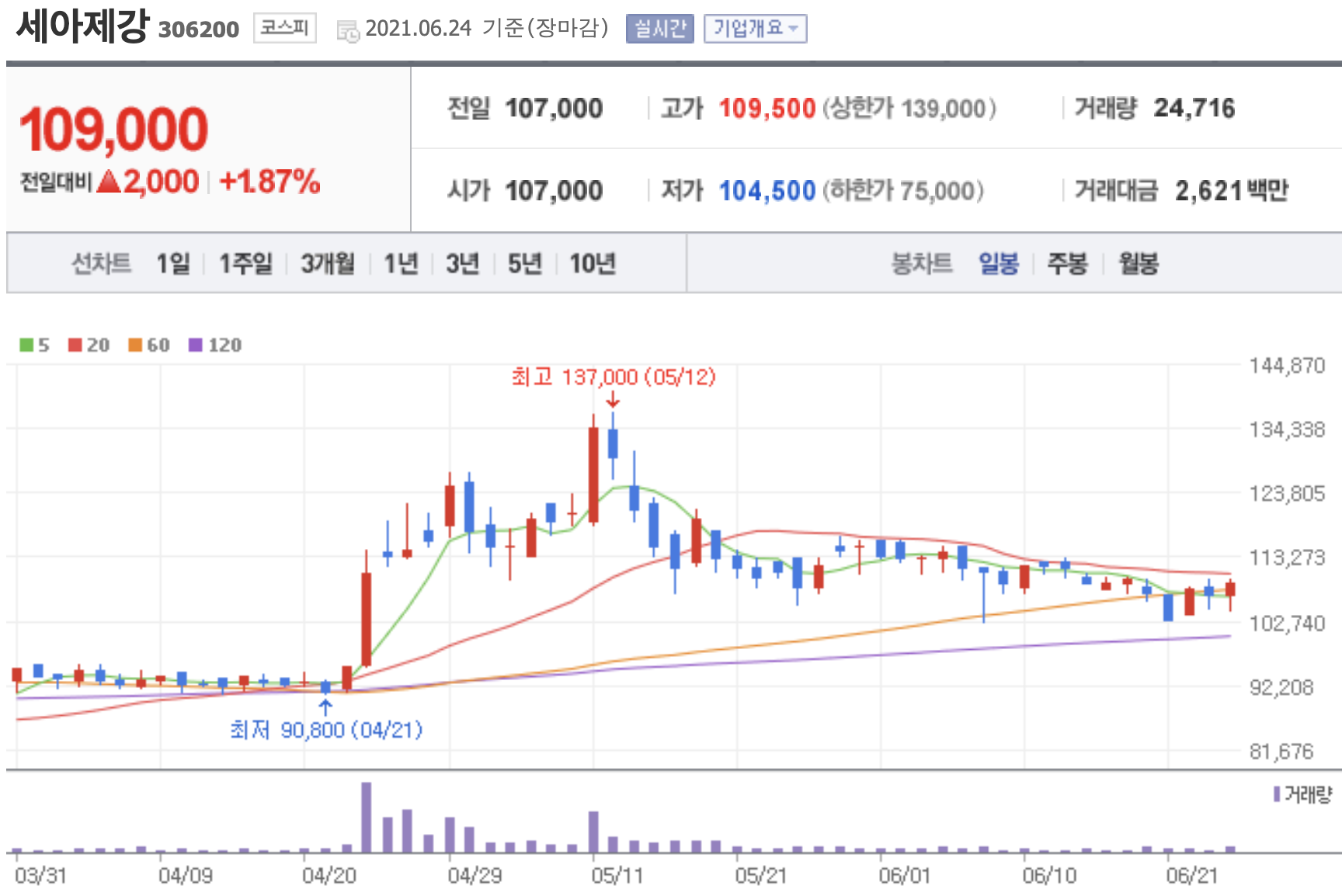Click the 06/01 date axis label
The width and height of the screenshot is (1342, 896).
pos(905,876)
